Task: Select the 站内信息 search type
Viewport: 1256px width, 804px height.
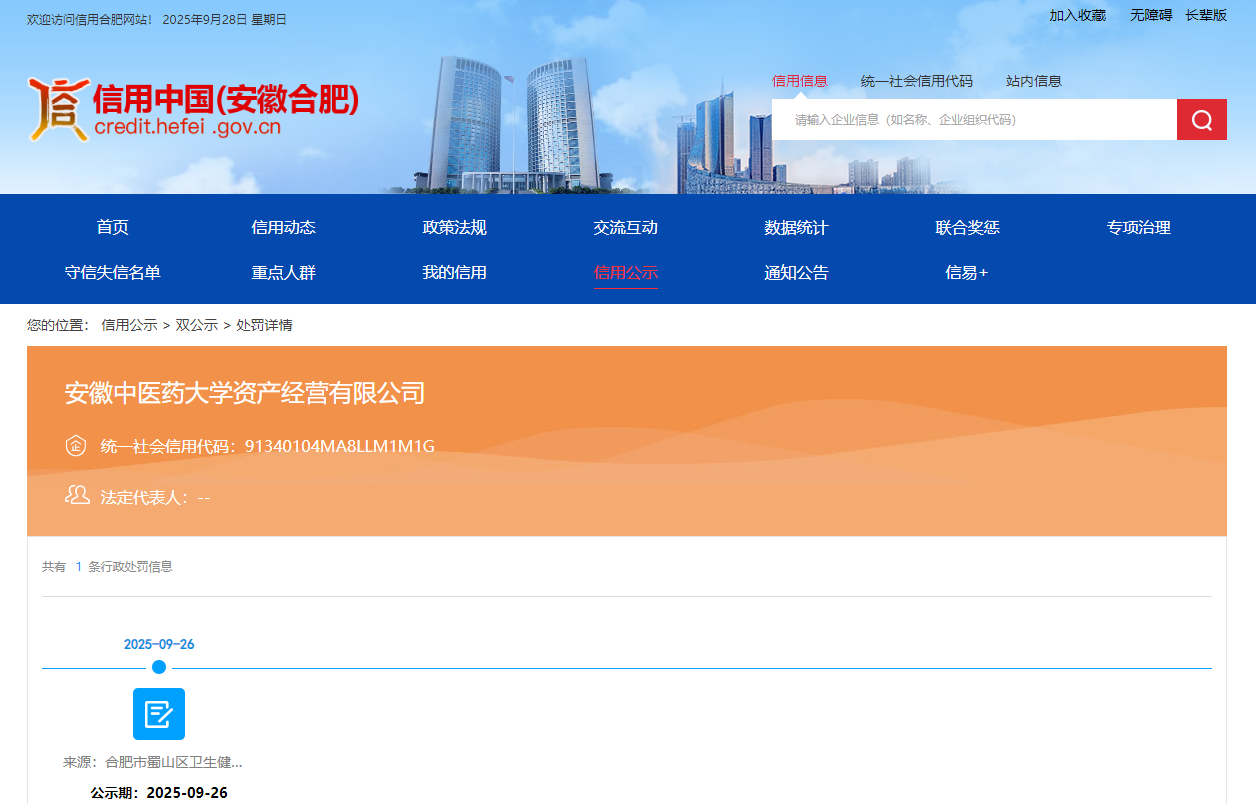Action: 1033,81
